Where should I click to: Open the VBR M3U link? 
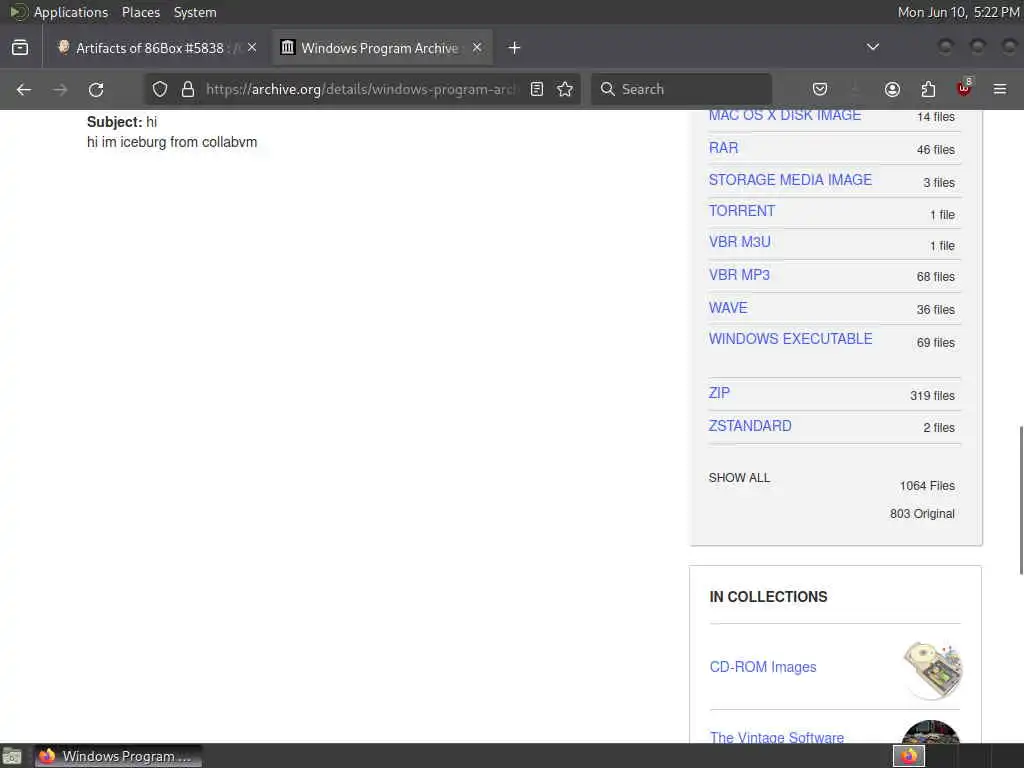(740, 242)
